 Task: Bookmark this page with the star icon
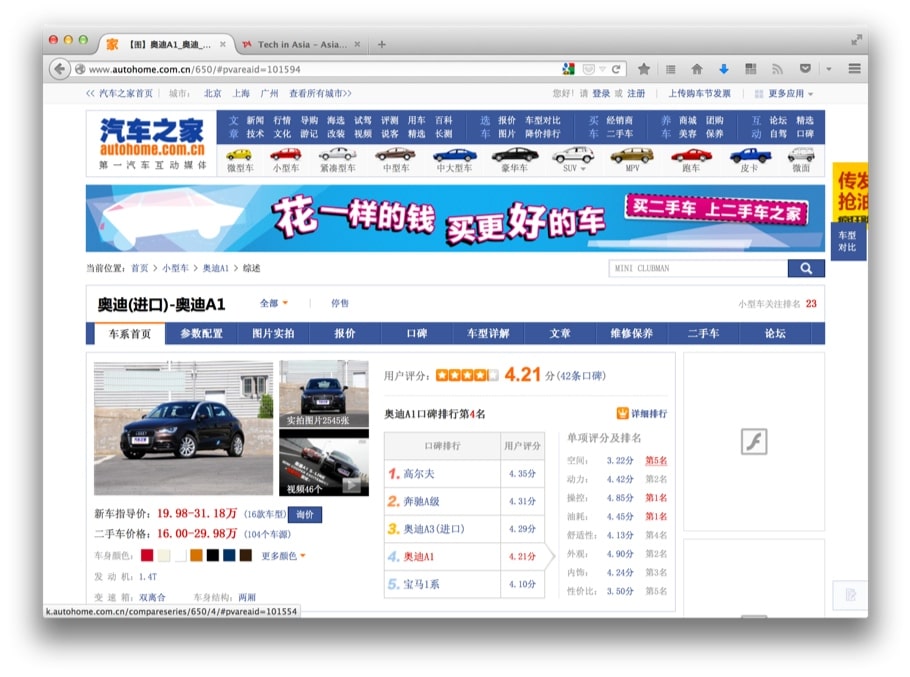(x=644, y=69)
